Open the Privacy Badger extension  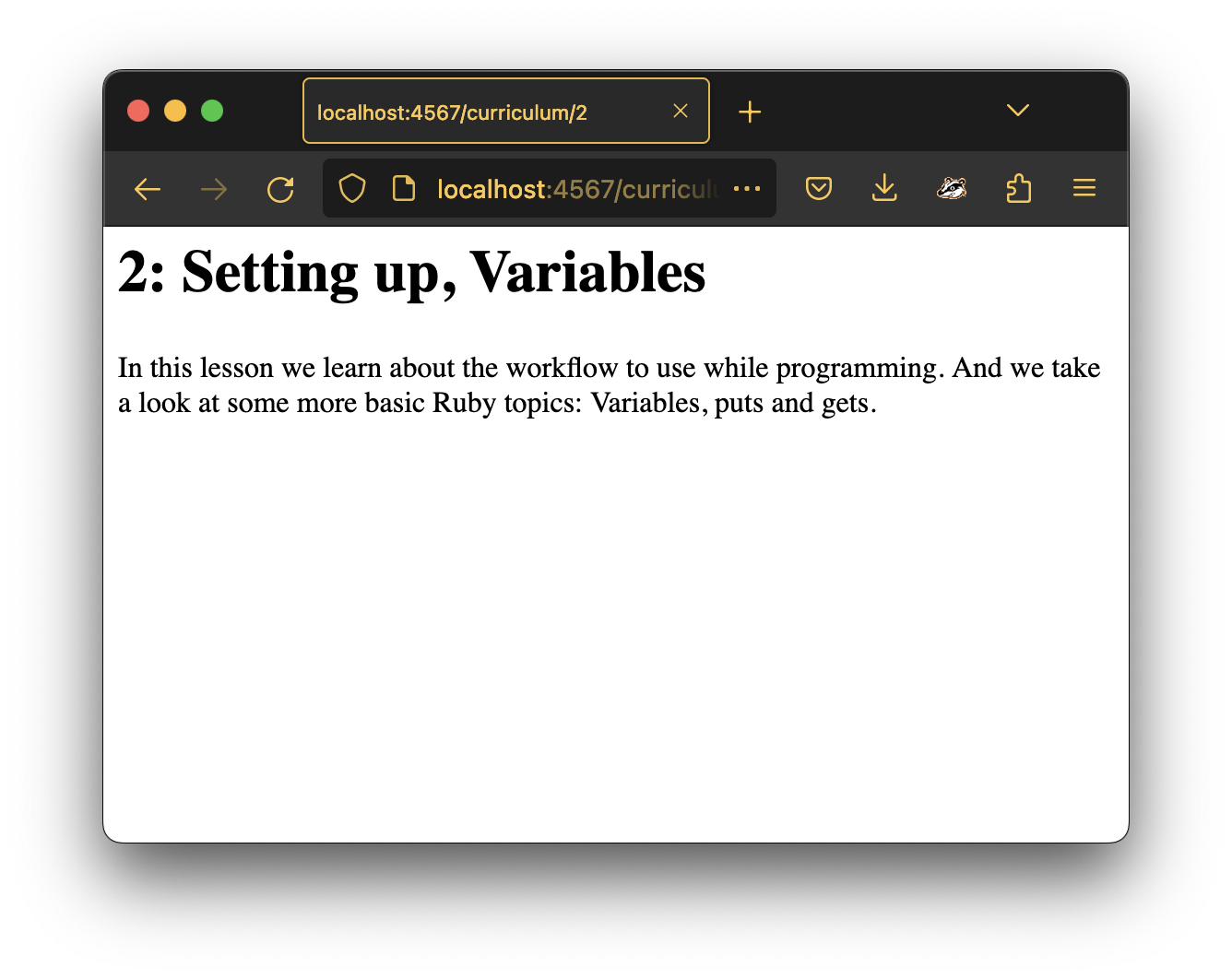click(953, 188)
